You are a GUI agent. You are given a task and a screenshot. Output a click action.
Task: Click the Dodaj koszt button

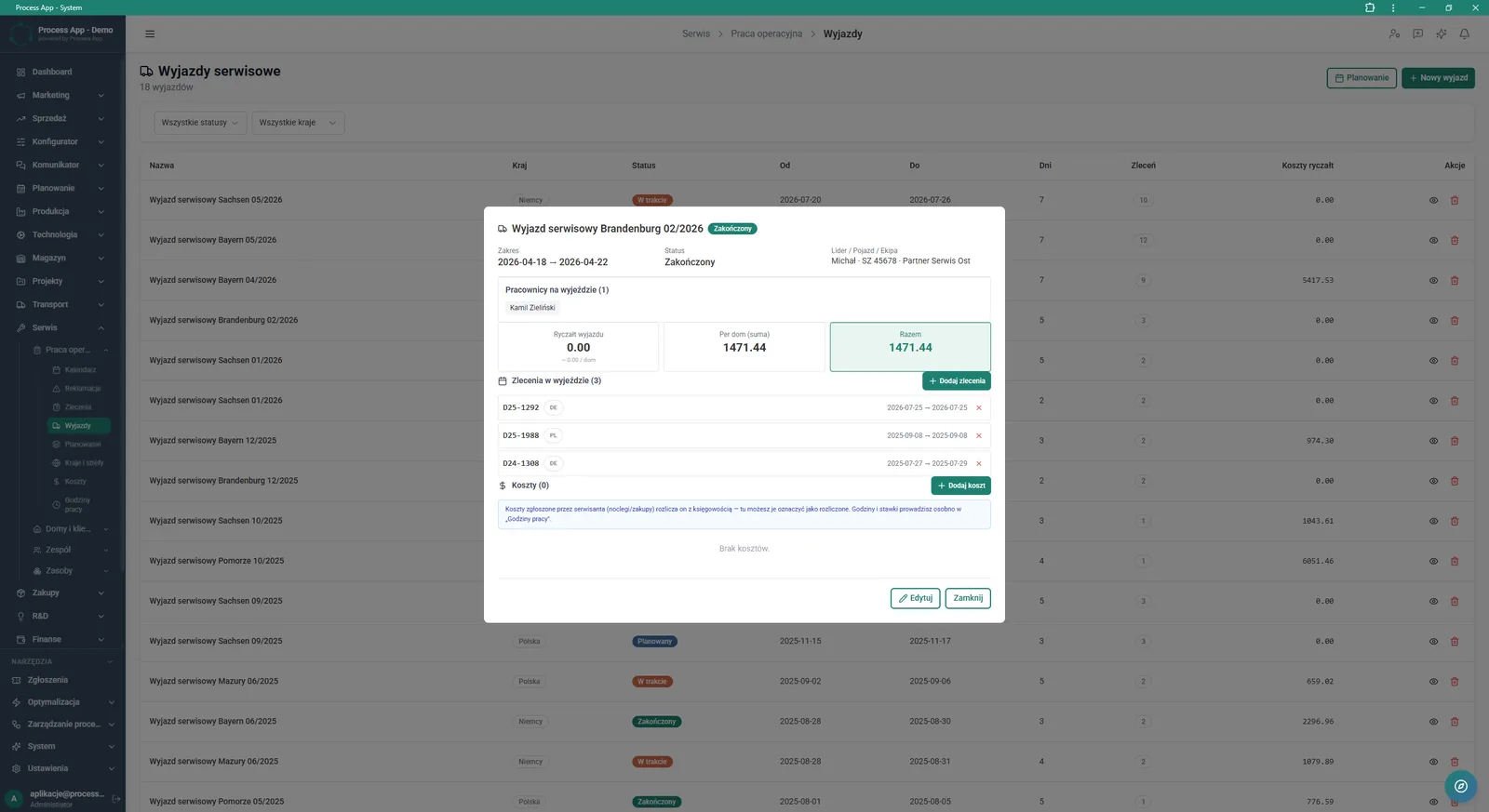pyautogui.click(x=961, y=486)
